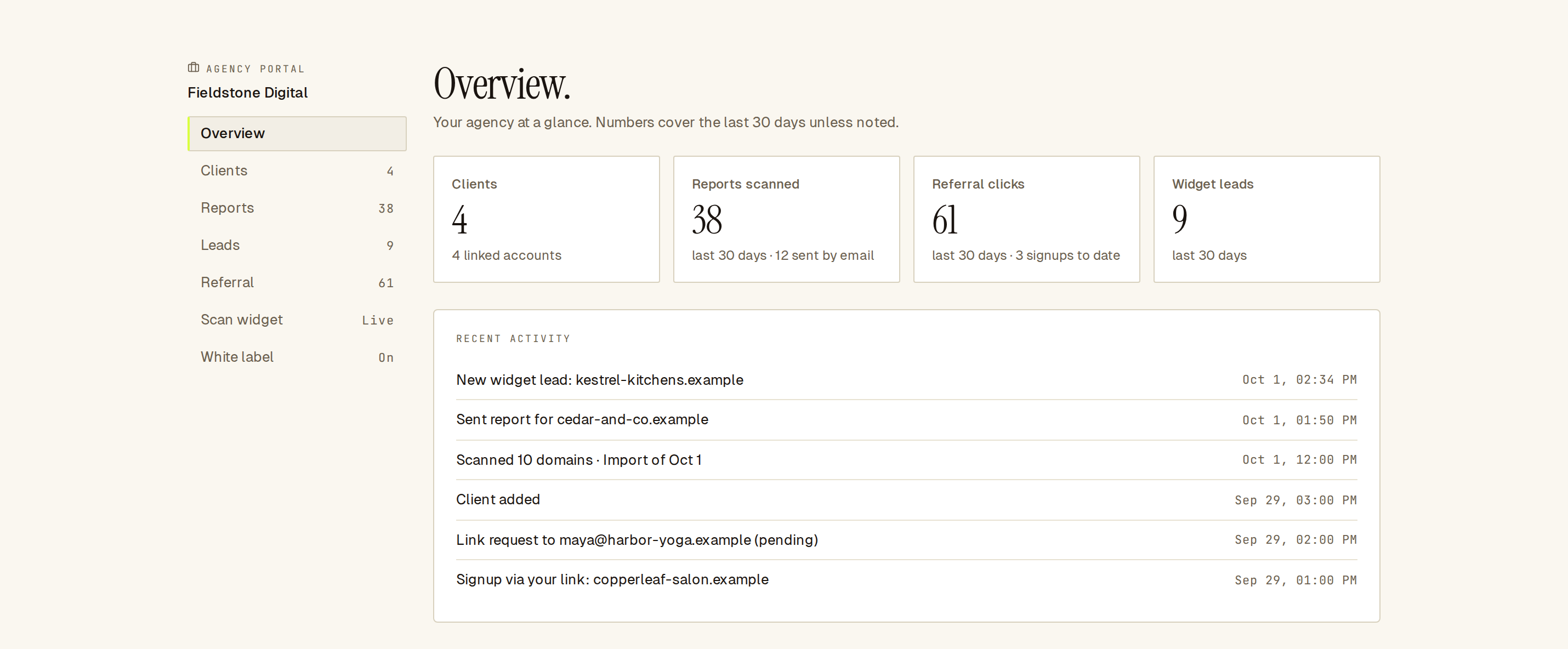Viewport: 1568px width, 649px height.
Task: Open the Overview sidebar item
Action: click(297, 133)
